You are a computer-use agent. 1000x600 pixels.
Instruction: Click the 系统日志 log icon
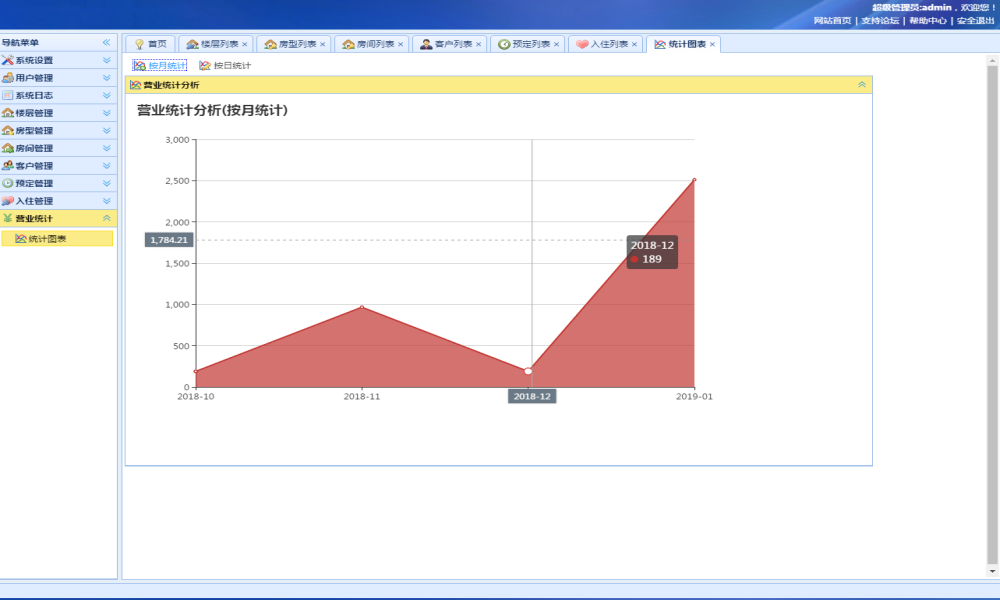point(8,95)
